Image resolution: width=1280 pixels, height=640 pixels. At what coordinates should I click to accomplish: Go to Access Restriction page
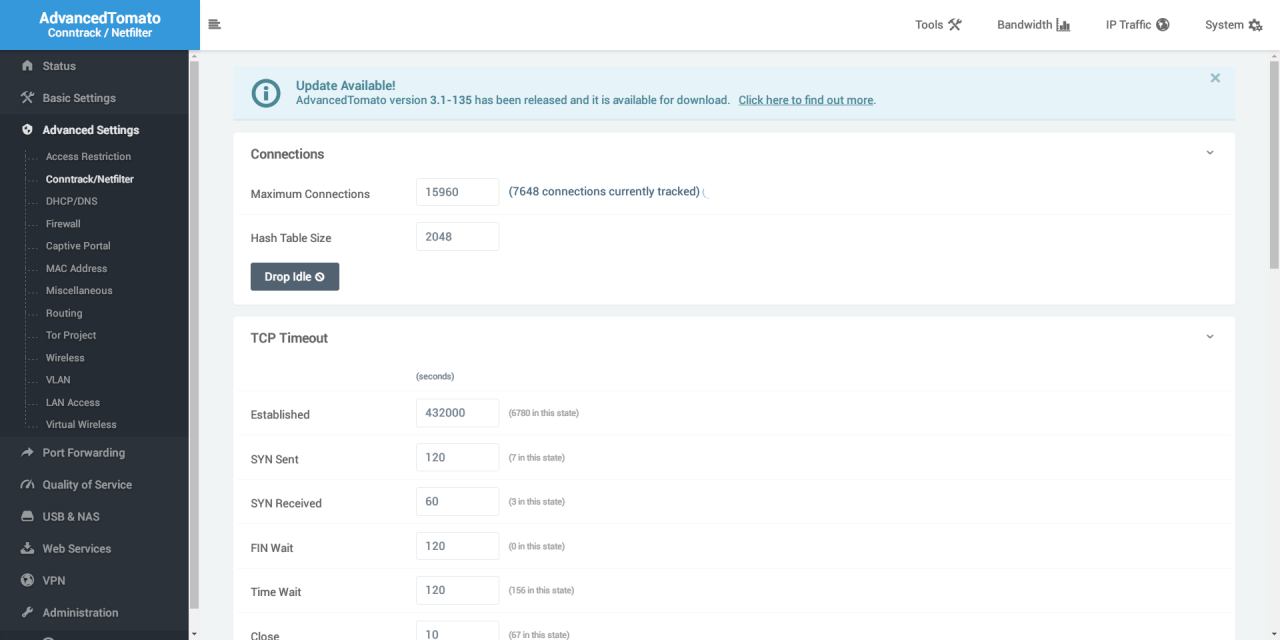[88, 157]
